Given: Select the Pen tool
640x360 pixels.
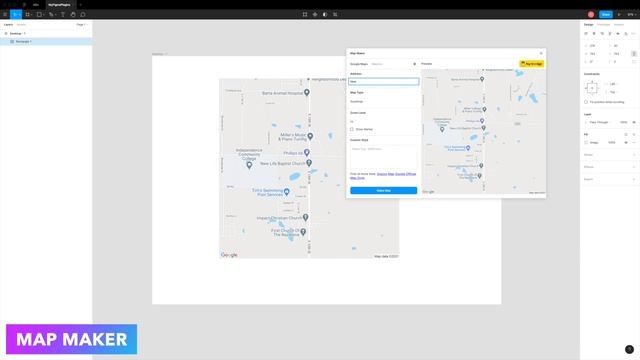Looking at the screenshot, I should pos(51,14).
